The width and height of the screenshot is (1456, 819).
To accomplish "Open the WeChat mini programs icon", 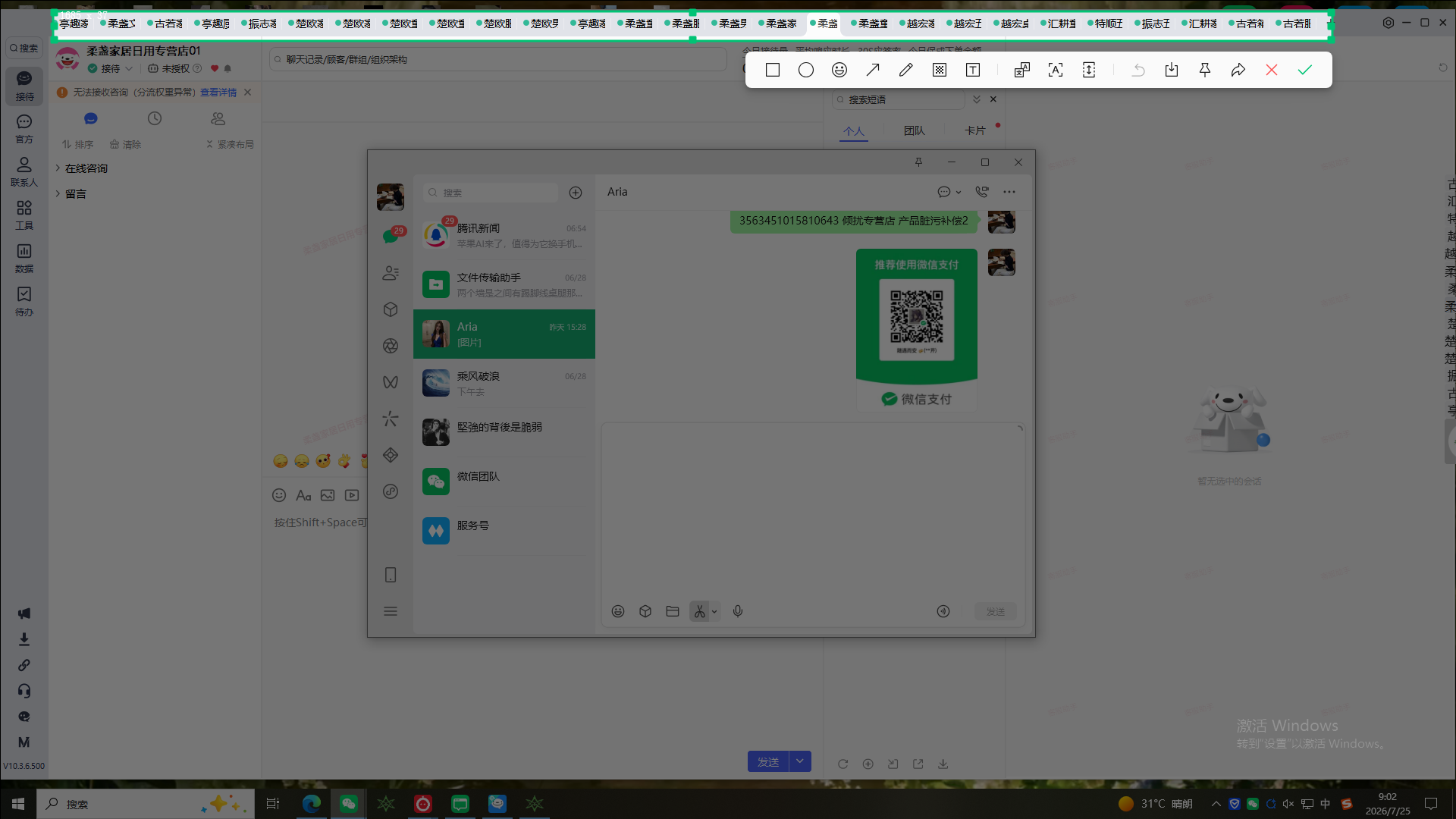I will point(391,491).
